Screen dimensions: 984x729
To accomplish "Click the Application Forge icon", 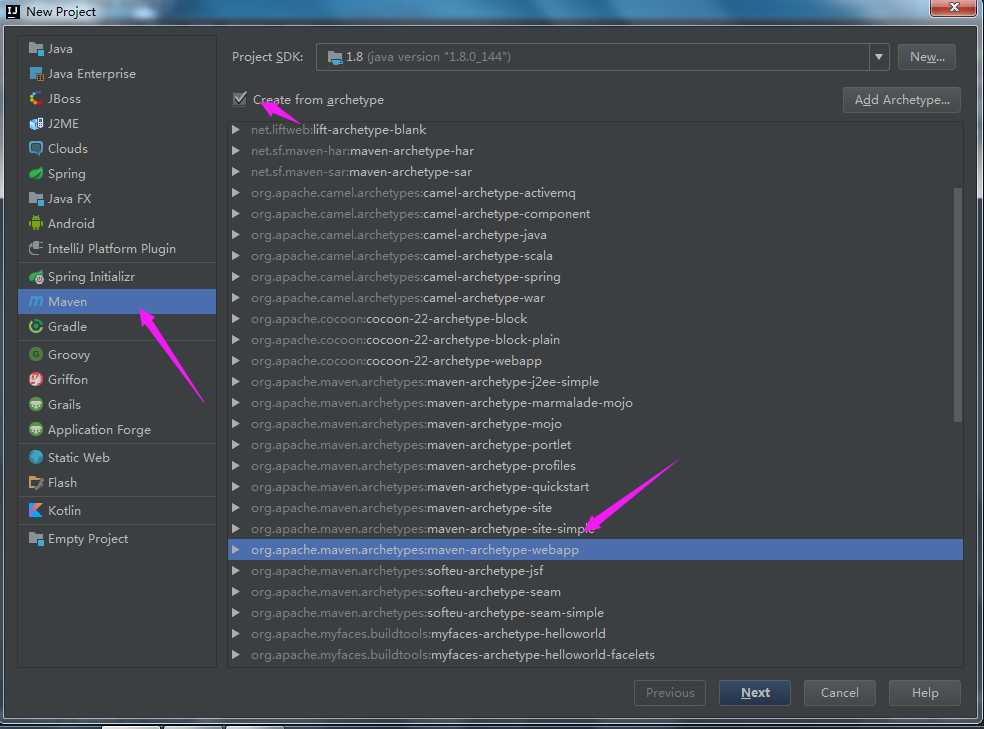I will tap(36, 430).
